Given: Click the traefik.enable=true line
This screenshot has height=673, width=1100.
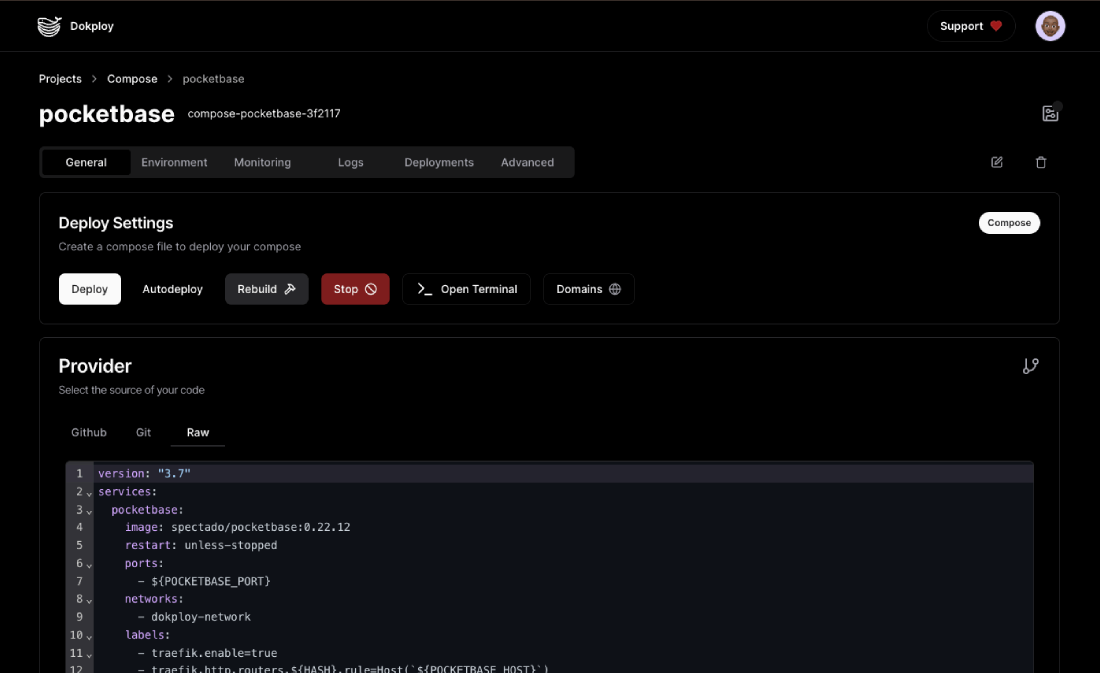Looking at the screenshot, I should click(208, 653).
